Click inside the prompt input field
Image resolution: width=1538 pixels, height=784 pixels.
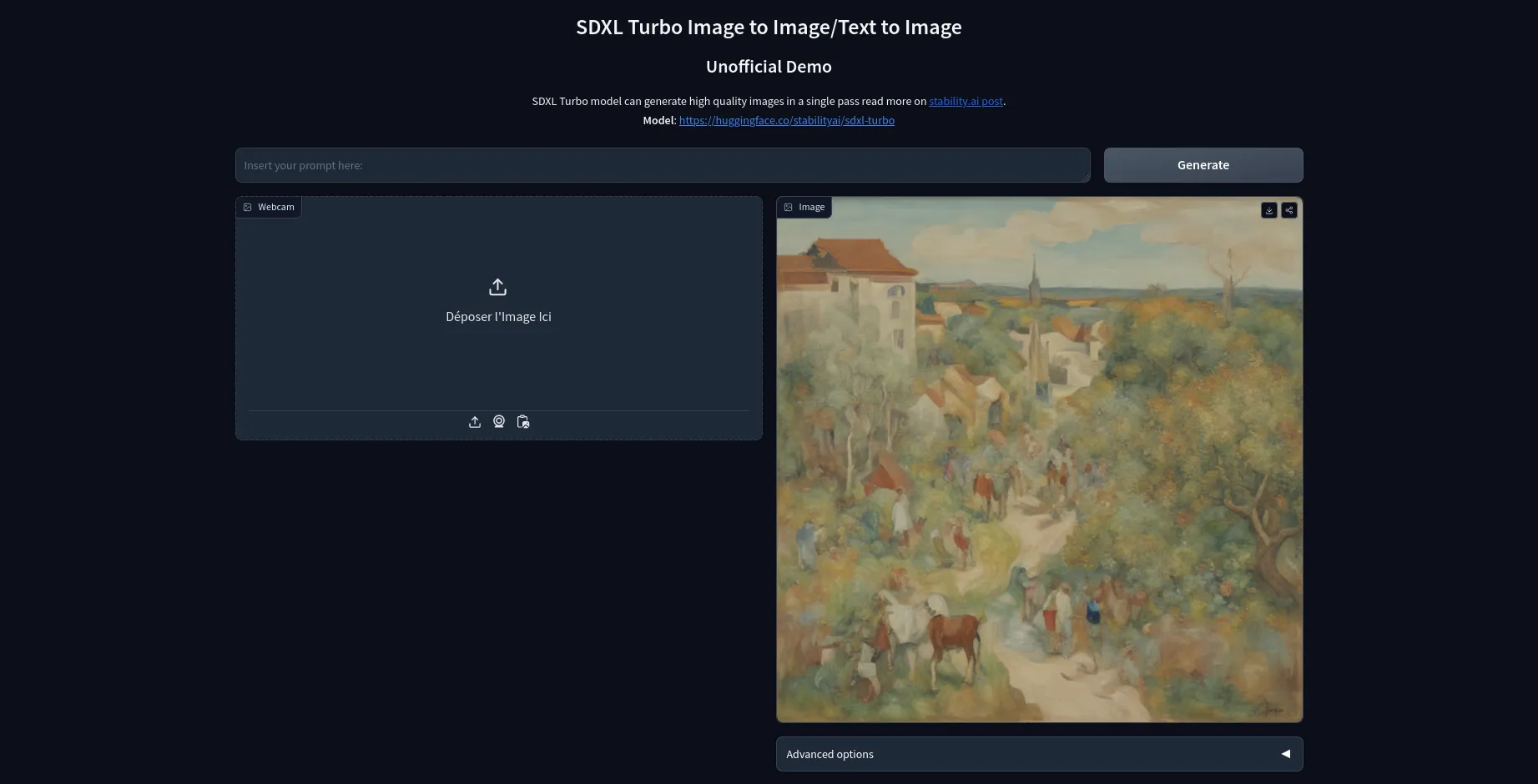662,165
